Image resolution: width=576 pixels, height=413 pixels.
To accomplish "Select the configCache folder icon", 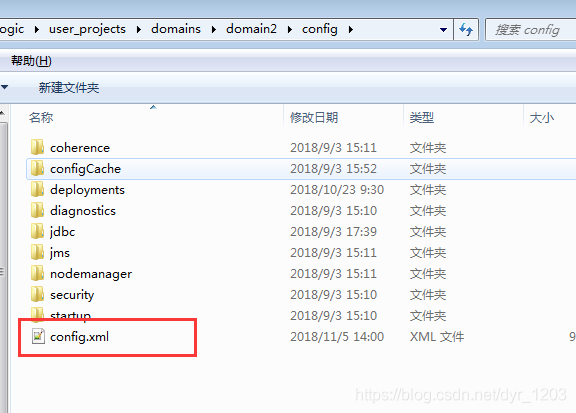I will [x=37, y=168].
